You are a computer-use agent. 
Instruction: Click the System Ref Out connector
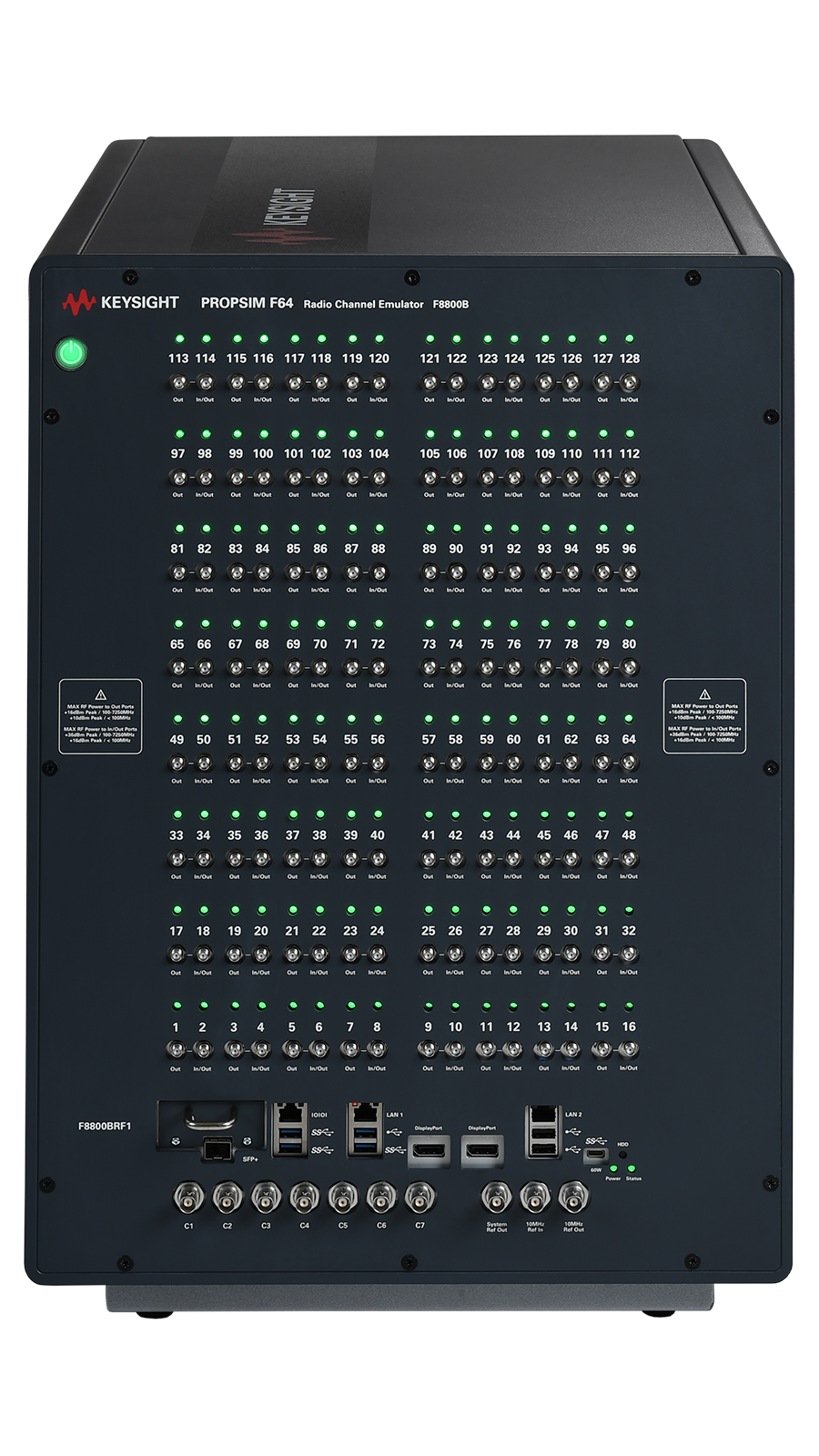point(496,1198)
